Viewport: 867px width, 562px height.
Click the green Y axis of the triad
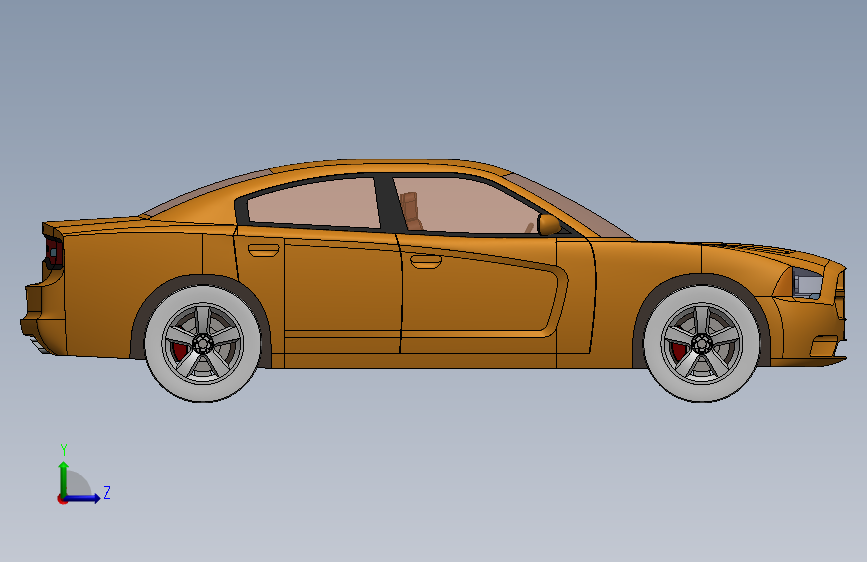(x=64, y=478)
